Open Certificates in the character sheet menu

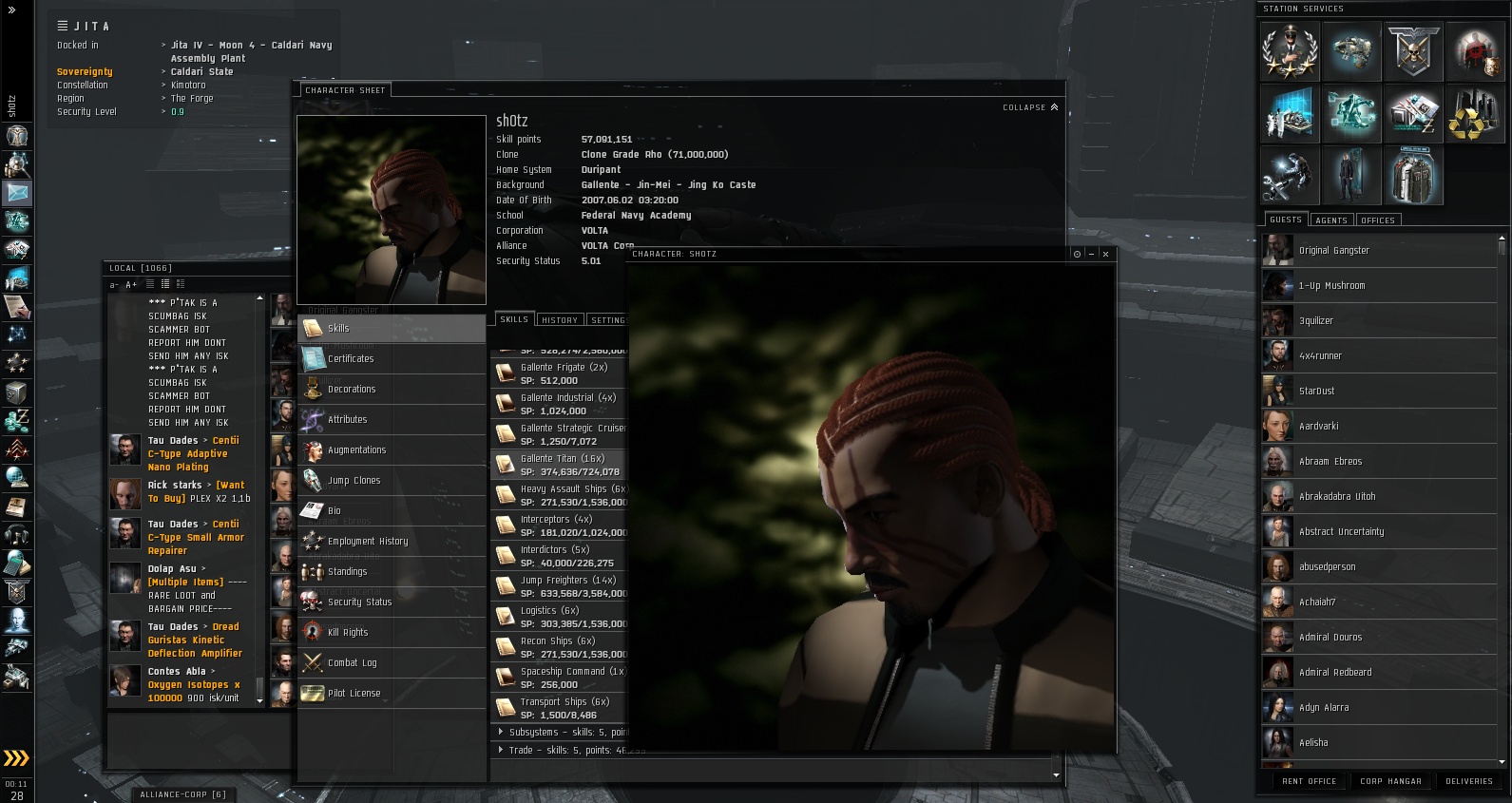392,358
